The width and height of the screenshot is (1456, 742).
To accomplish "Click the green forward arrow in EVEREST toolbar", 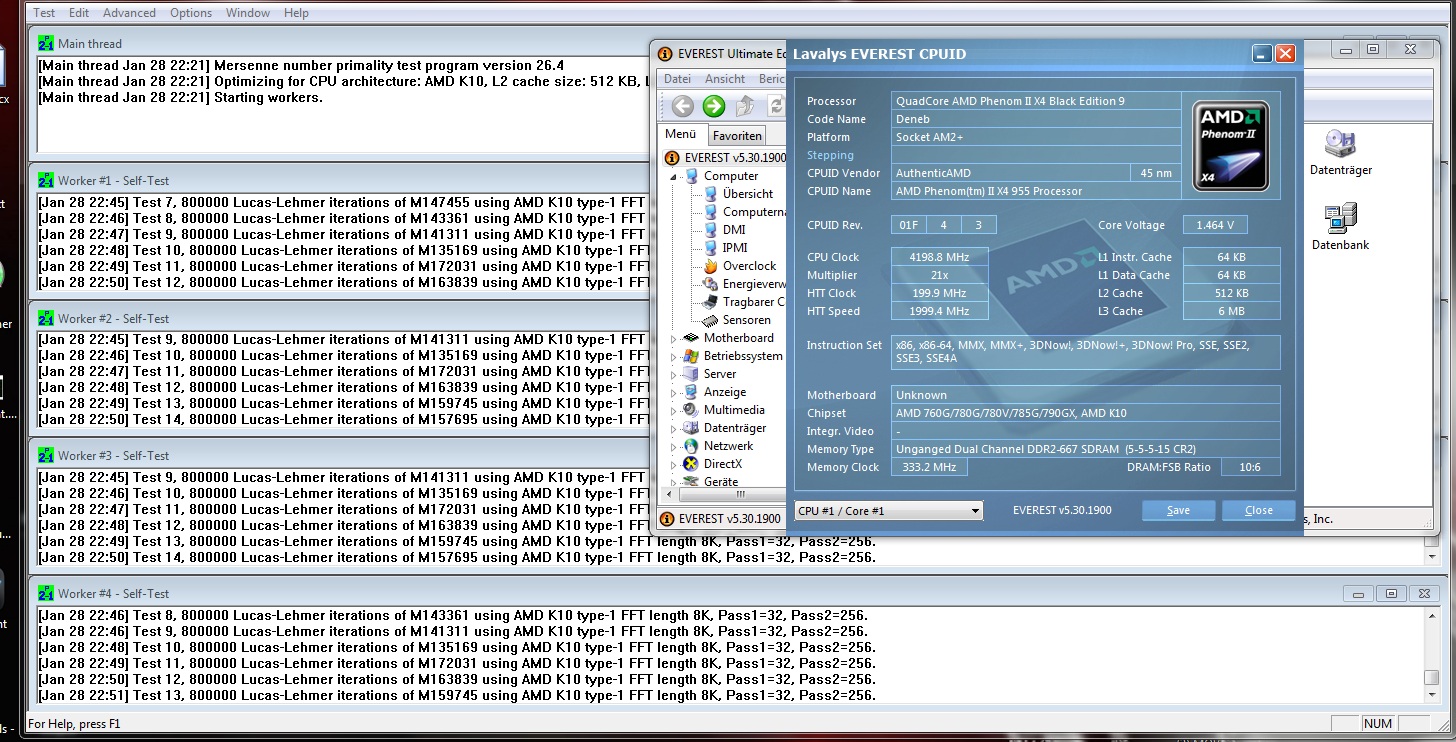I will 714,106.
